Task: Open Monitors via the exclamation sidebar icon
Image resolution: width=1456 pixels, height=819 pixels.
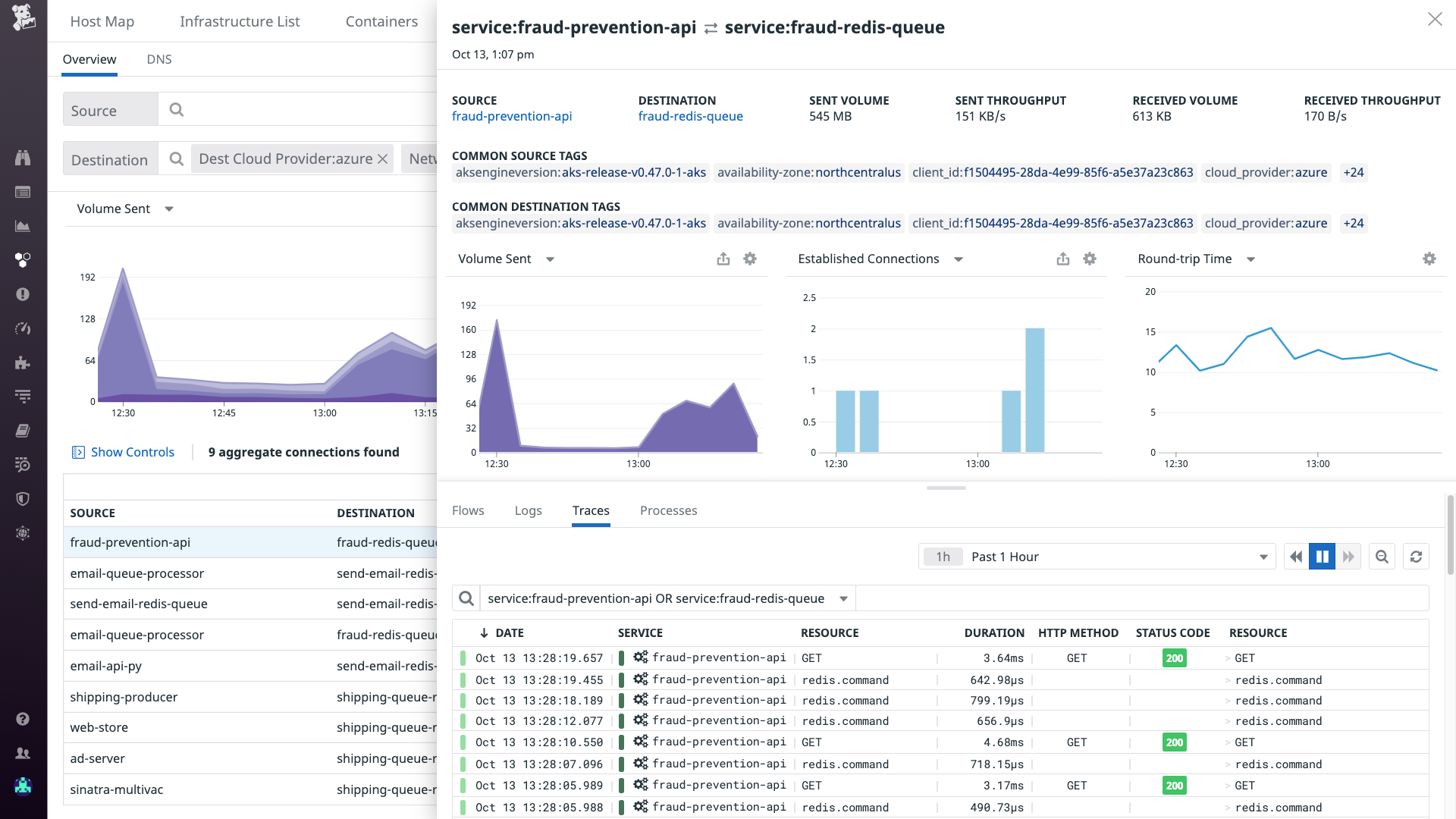Action: pos(23,294)
